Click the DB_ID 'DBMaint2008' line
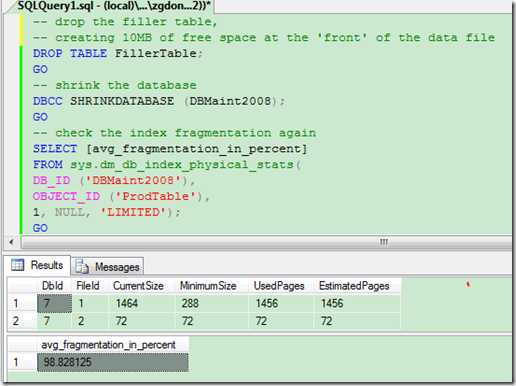Image resolution: width=516 pixels, height=386 pixels. coord(114,180)
